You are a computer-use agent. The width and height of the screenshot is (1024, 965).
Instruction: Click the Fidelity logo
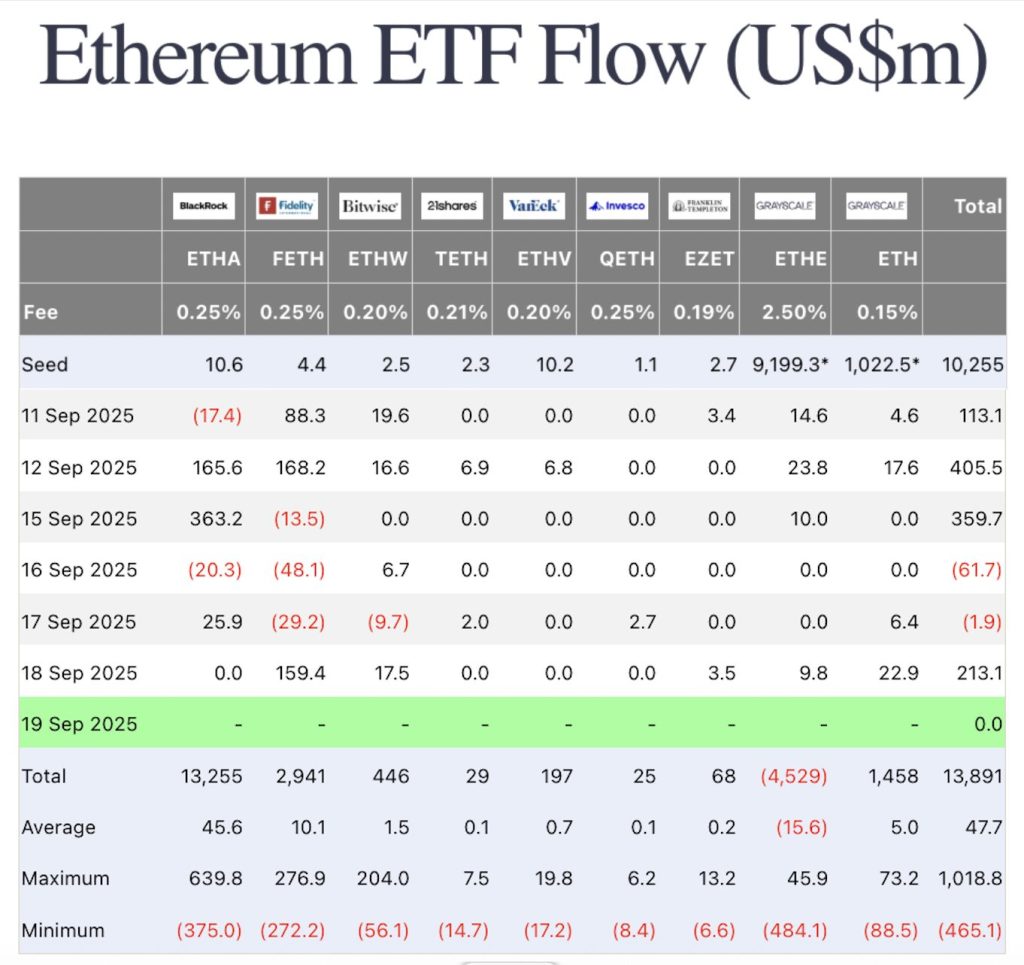(x=286, y=206)
